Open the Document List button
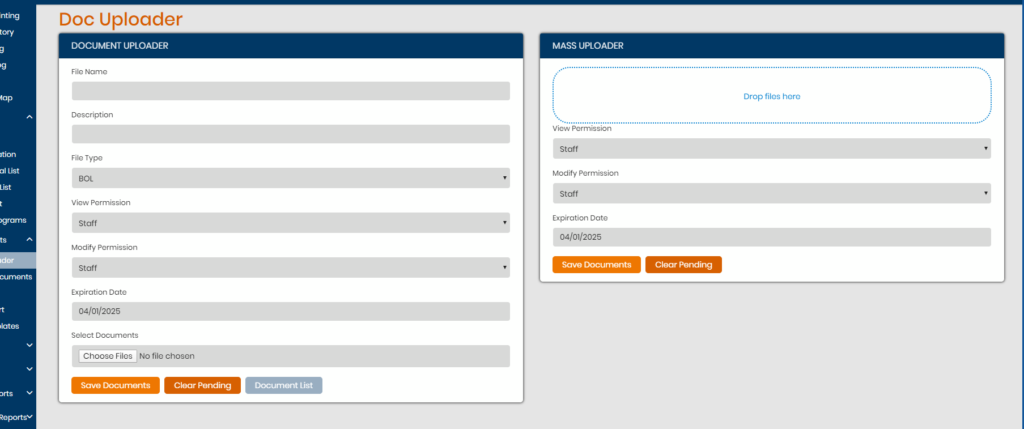This screenshot has height=429, width=1024. point(283,385)
